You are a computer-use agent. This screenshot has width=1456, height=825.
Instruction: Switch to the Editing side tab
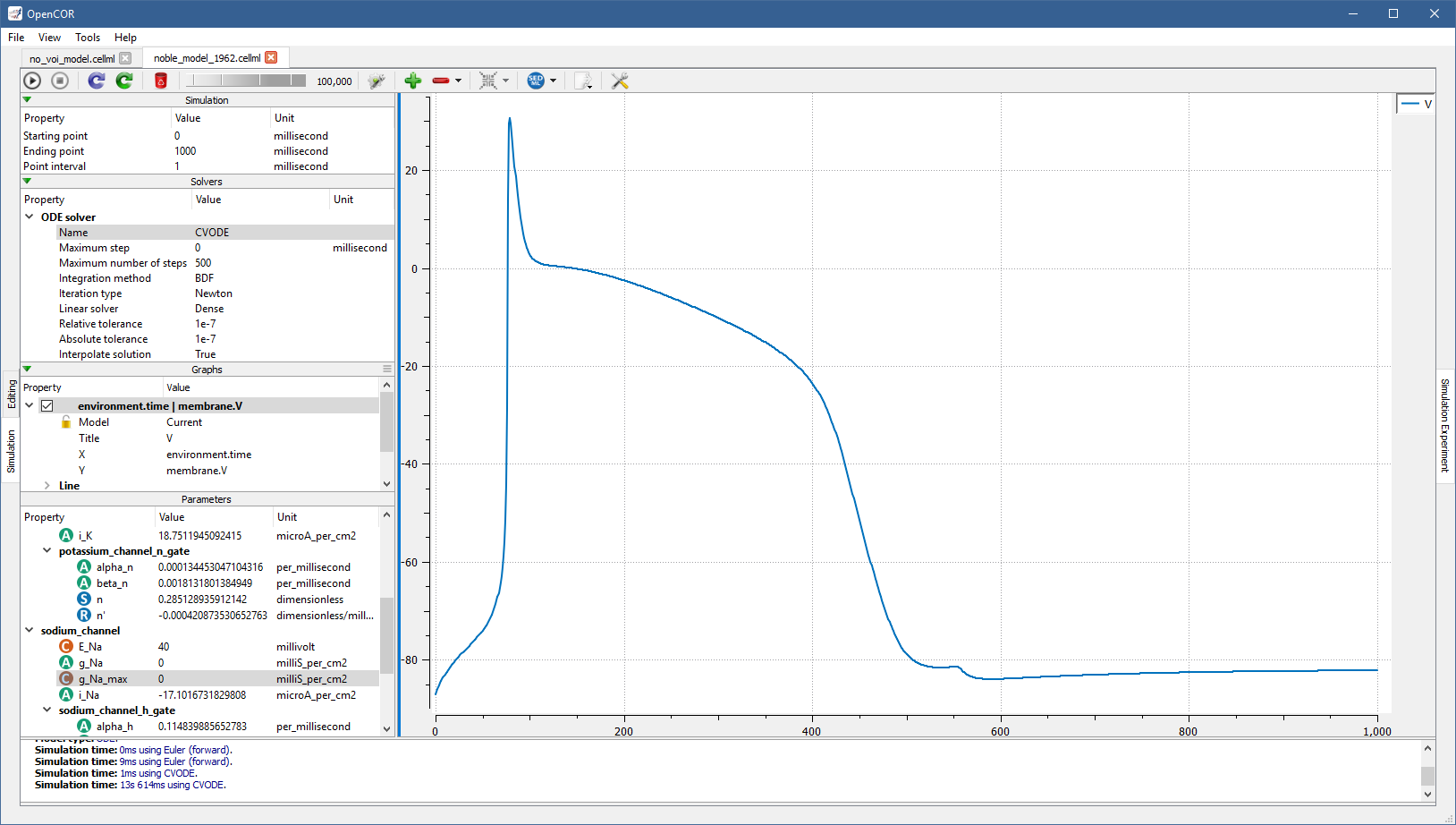(12, 394)
